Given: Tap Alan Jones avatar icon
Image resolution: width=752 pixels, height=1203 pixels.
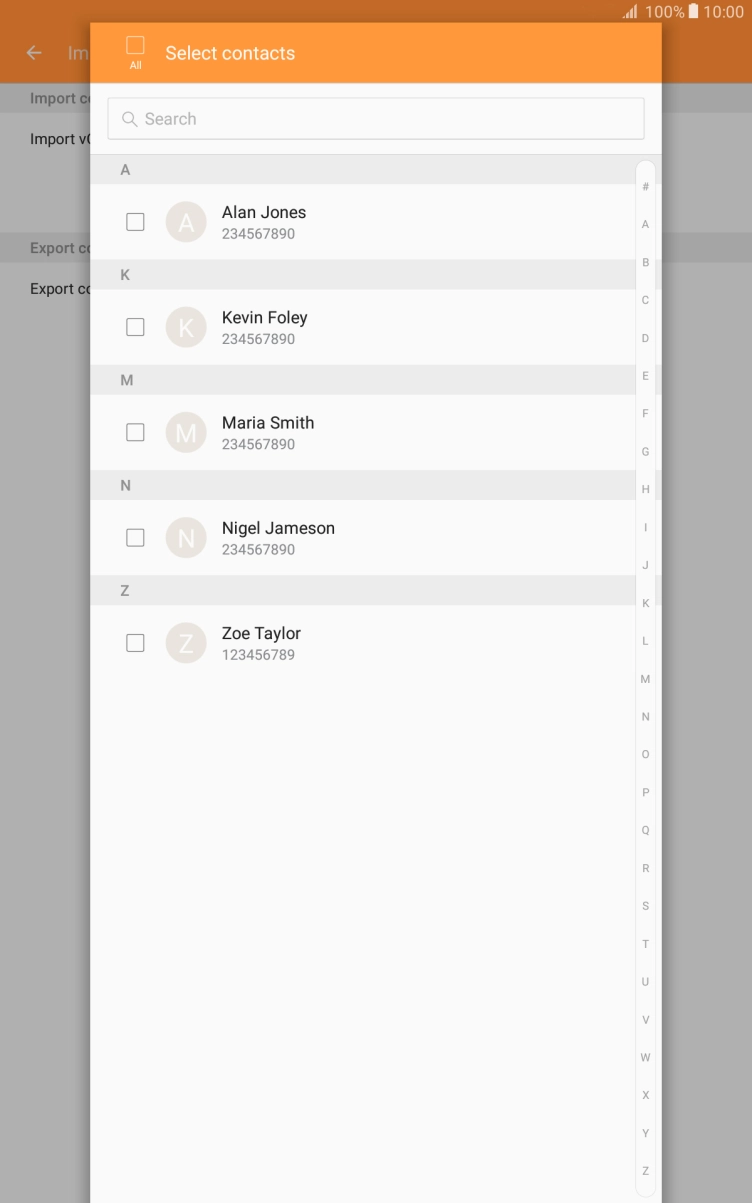Looking at the screenshot, I should click(186, 222).
